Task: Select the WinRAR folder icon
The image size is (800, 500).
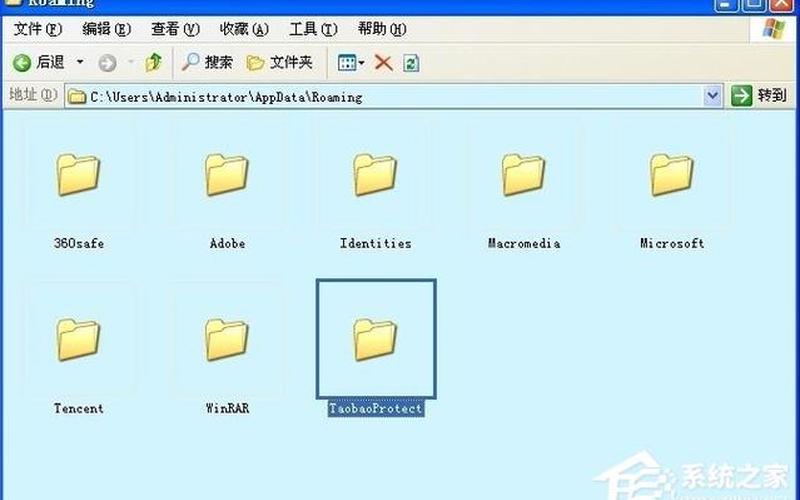Action: point(227,340)
